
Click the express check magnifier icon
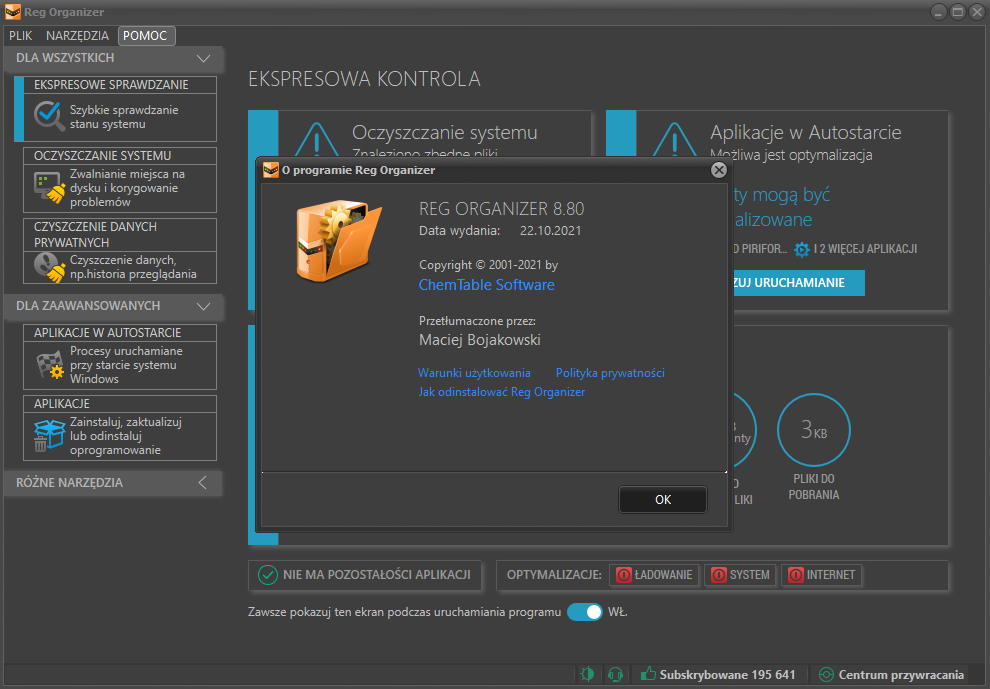click(49, 117)
